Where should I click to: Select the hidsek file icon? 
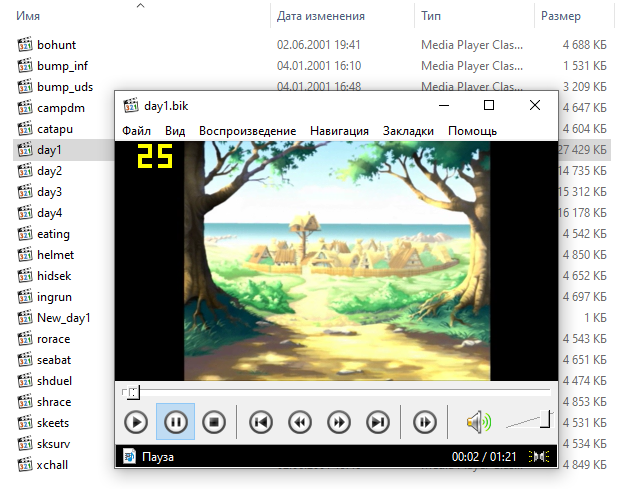25,275
